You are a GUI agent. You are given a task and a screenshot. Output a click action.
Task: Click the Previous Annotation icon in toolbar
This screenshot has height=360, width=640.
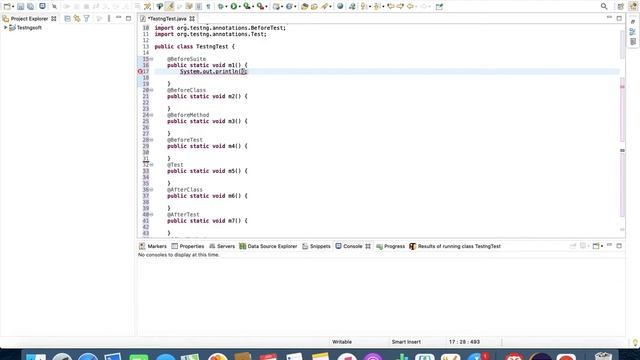[x=377, y=7]
